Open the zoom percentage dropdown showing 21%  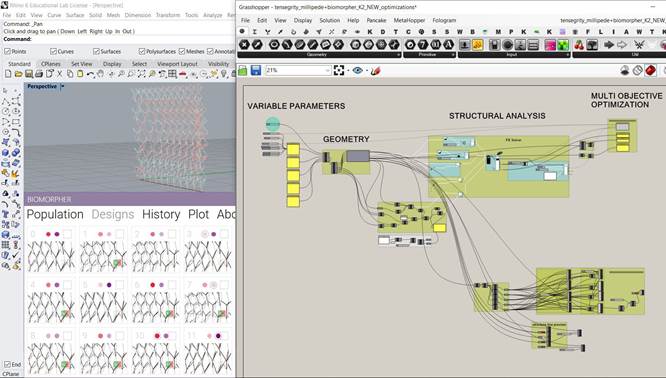[x=298, y=71]
